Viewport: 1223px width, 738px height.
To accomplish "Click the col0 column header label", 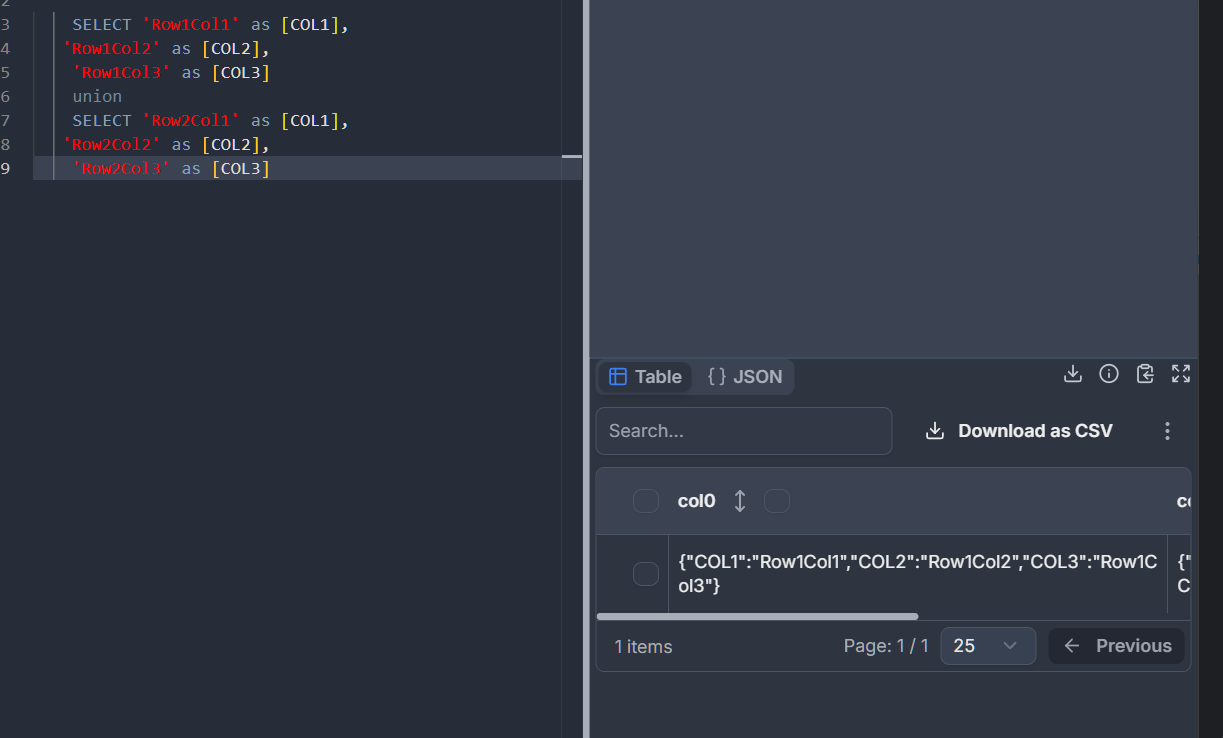I will coord(697,501).
